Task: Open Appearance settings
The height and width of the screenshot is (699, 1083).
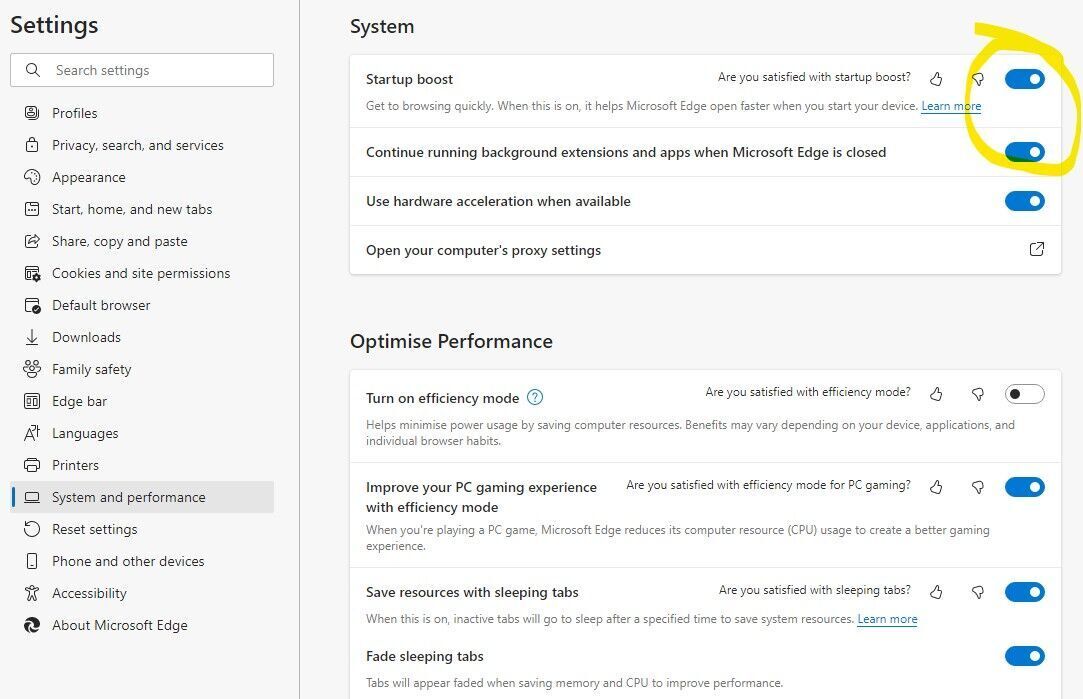Action: [142, 177]
